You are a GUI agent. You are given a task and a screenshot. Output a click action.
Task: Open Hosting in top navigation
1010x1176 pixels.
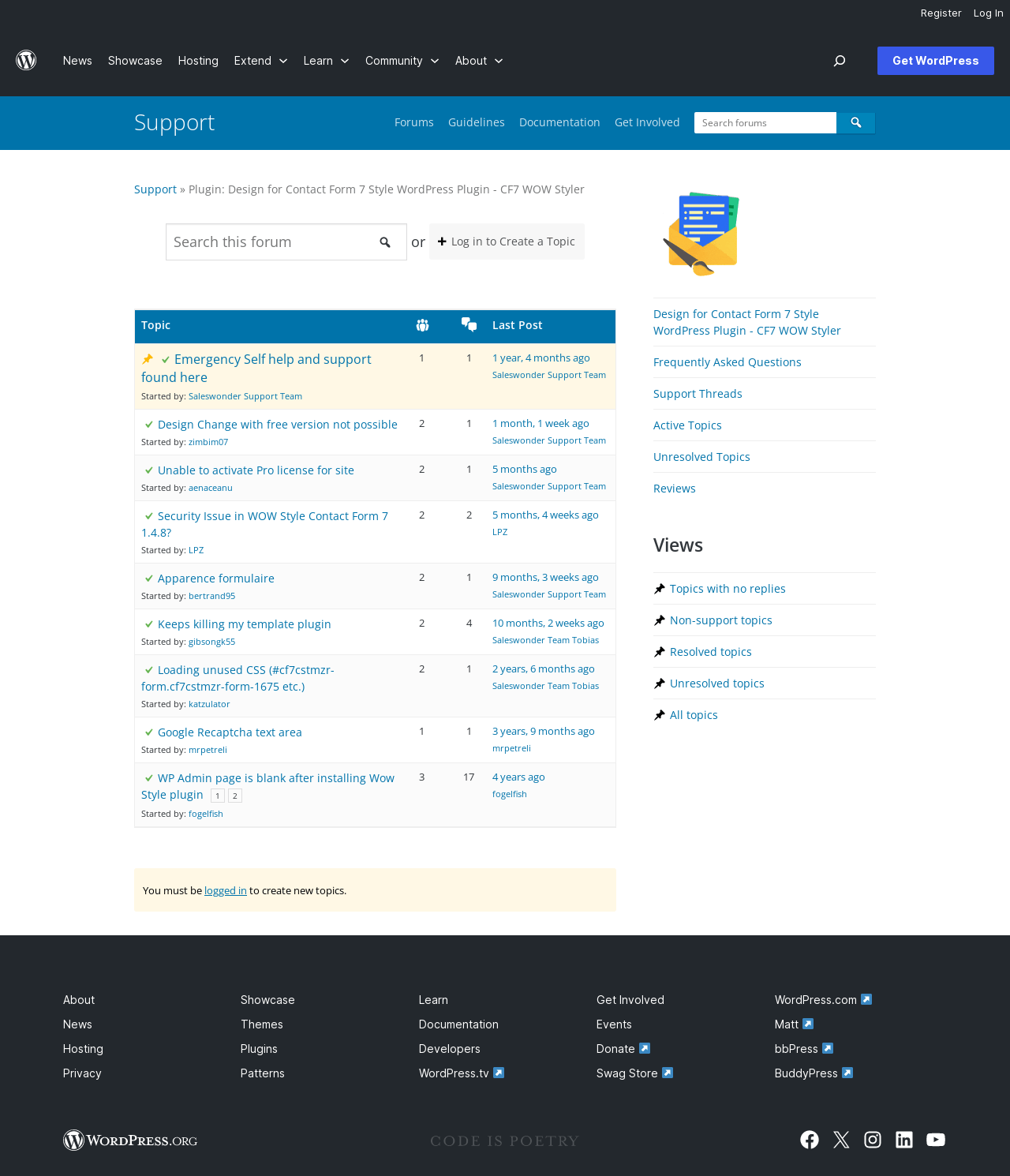click(x=198, y=61)
